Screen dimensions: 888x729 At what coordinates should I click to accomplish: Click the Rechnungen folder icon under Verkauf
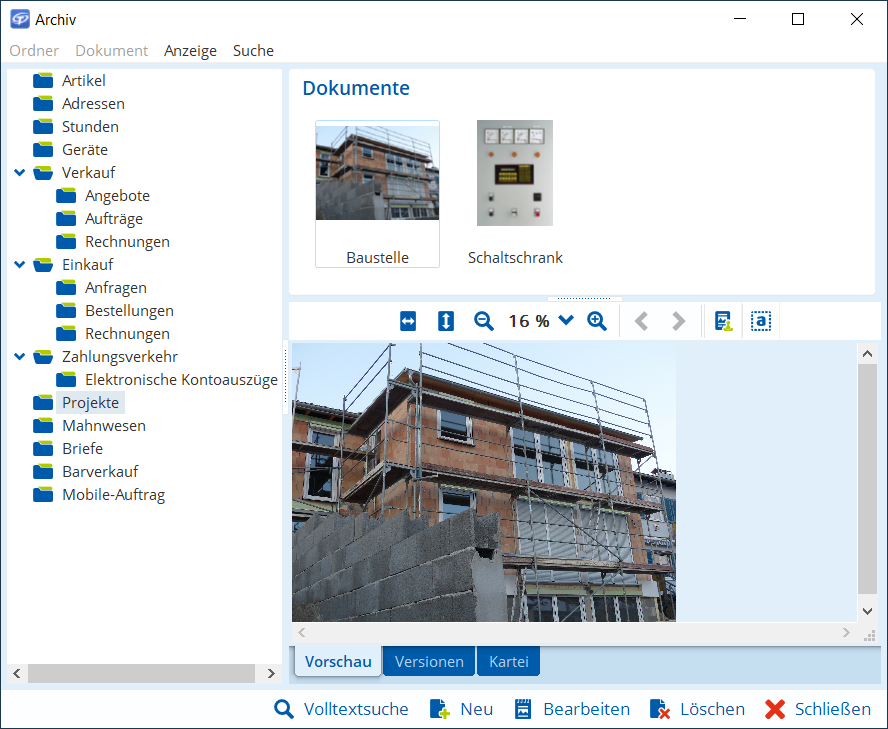click(66, 242)
